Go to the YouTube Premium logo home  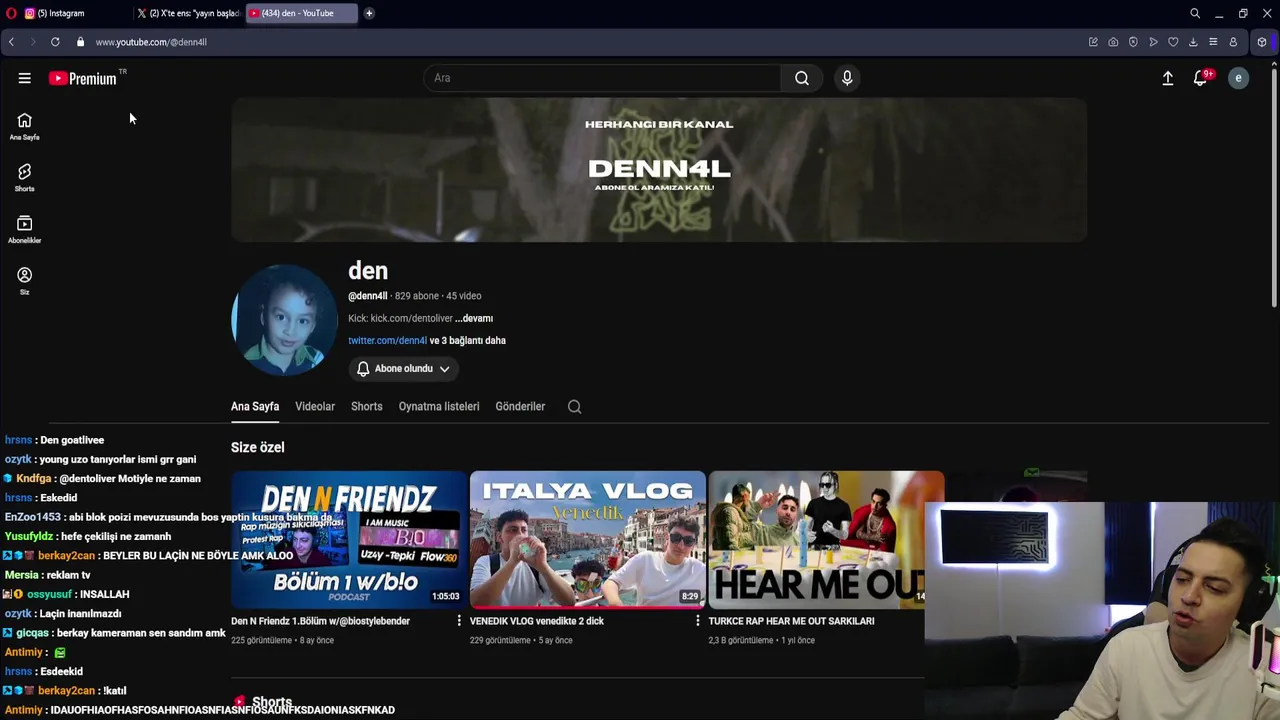tap(84, 78)
